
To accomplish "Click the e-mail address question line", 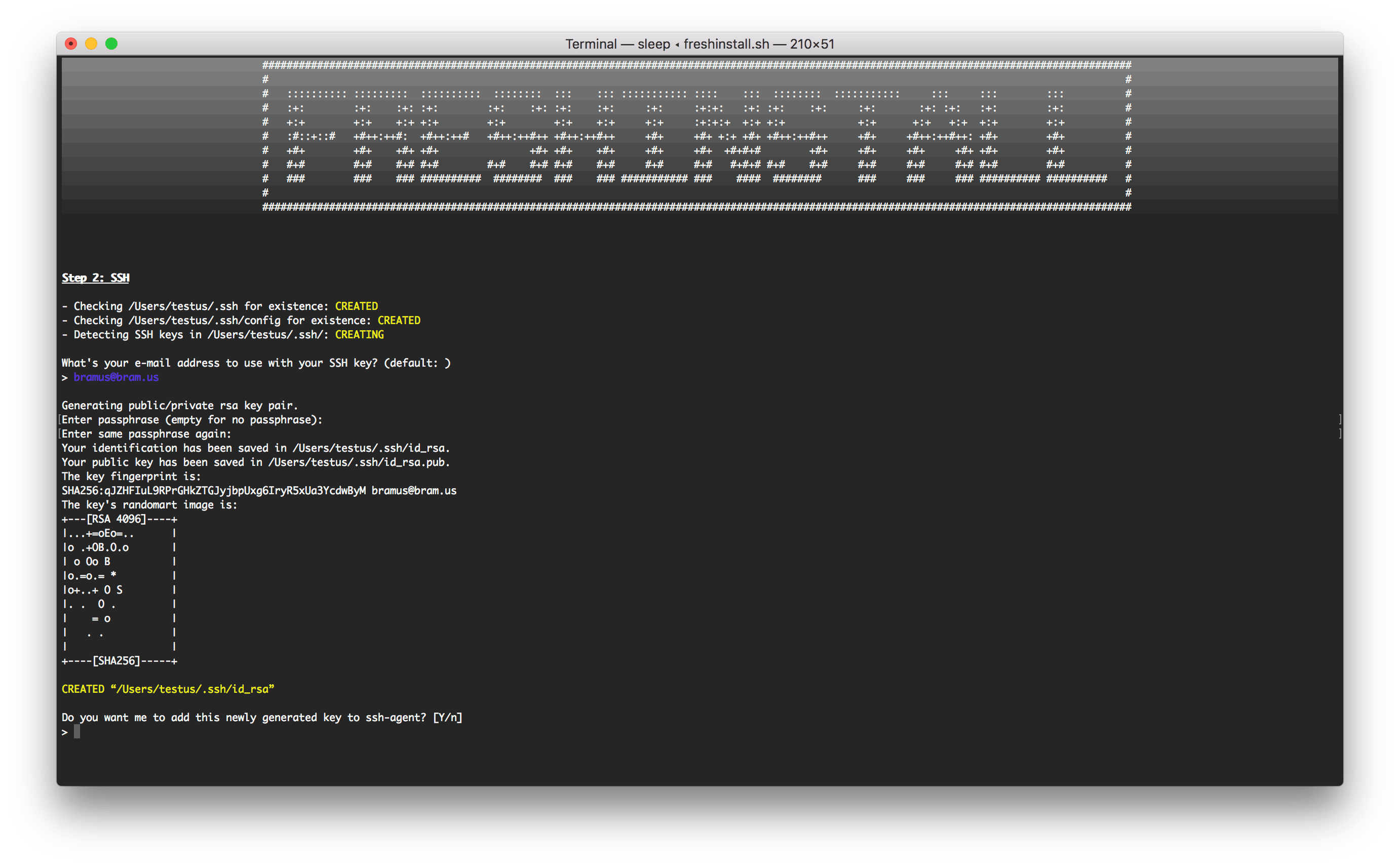I will (255, 363).
